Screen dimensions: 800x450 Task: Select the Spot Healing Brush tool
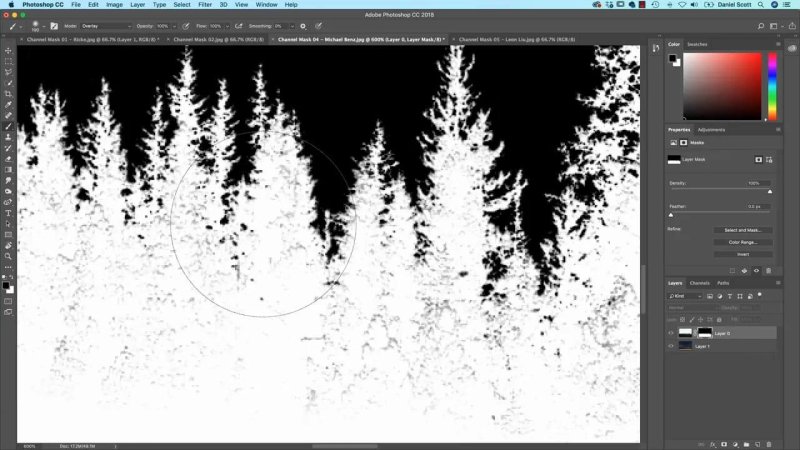point(8,115)
